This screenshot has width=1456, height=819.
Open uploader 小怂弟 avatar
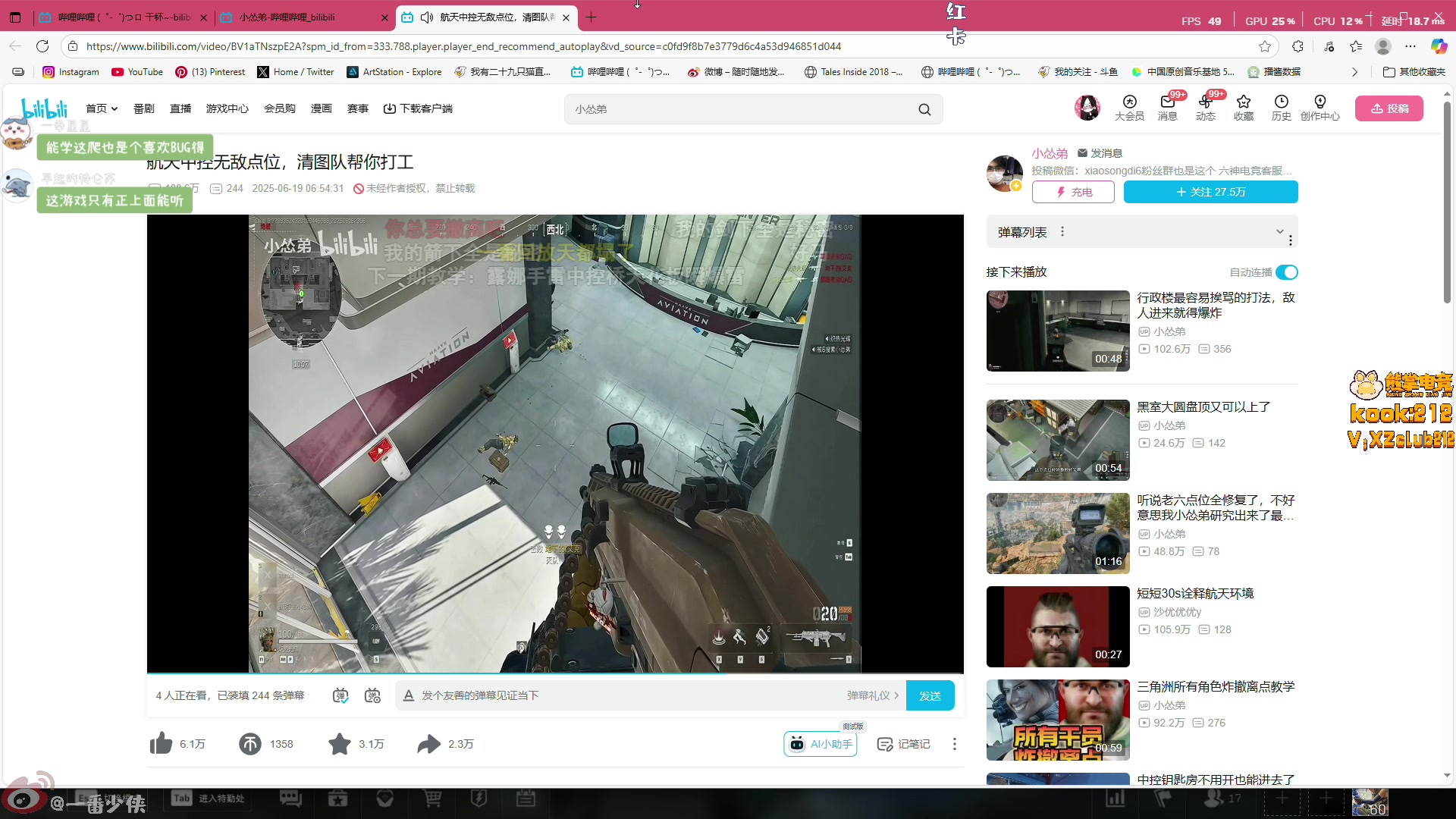(1005, 174)
